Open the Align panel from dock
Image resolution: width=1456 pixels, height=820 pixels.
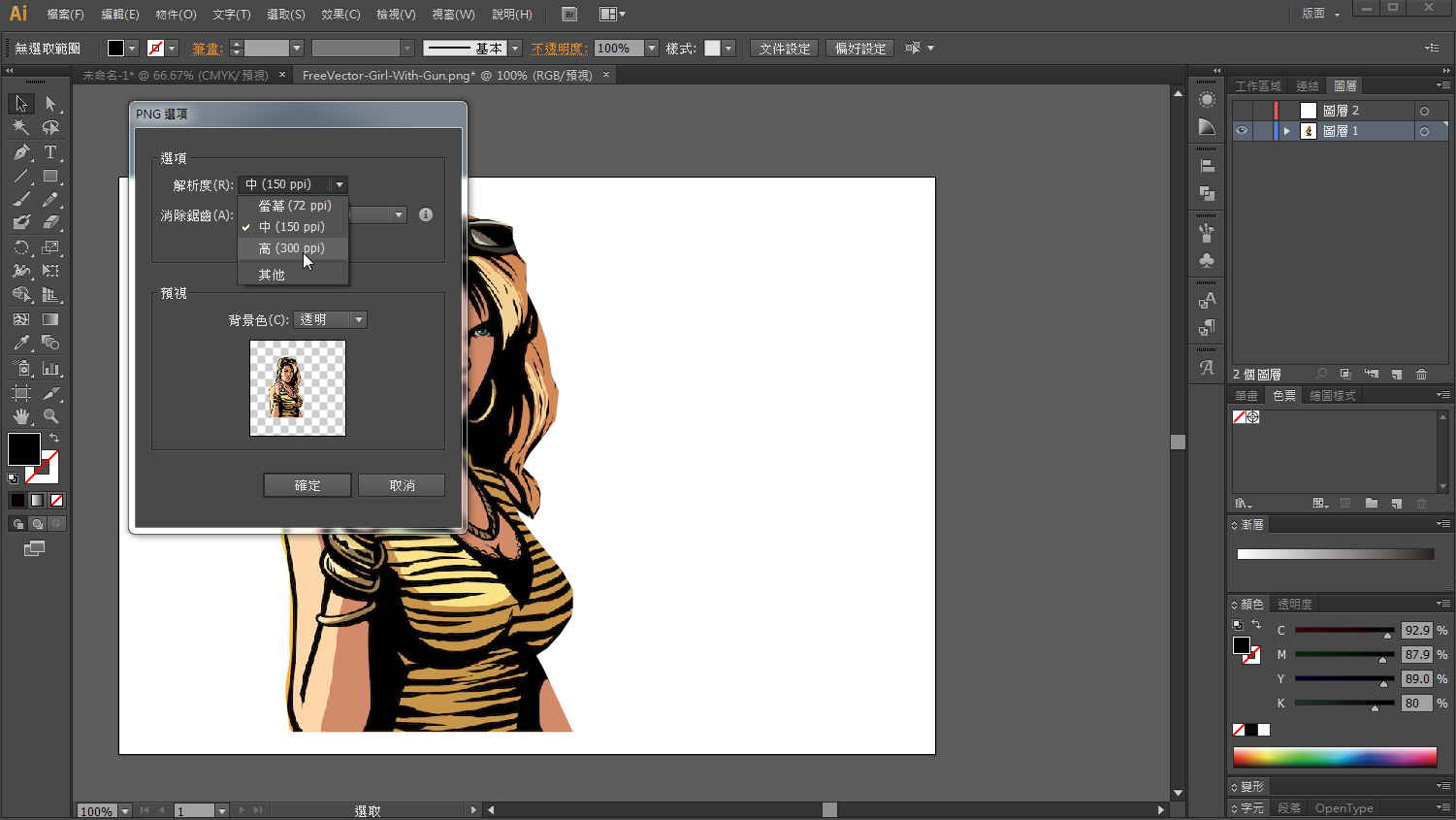pos(1207,166)
